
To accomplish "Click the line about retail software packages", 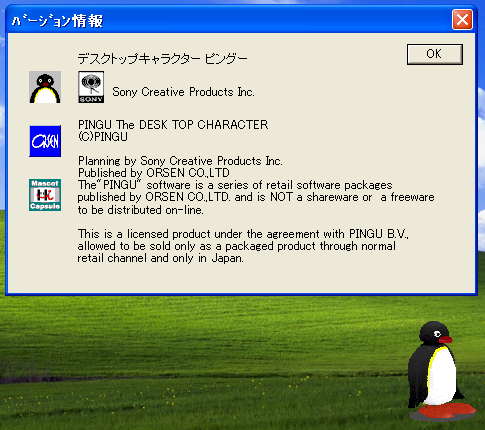I will coord(235,185).
